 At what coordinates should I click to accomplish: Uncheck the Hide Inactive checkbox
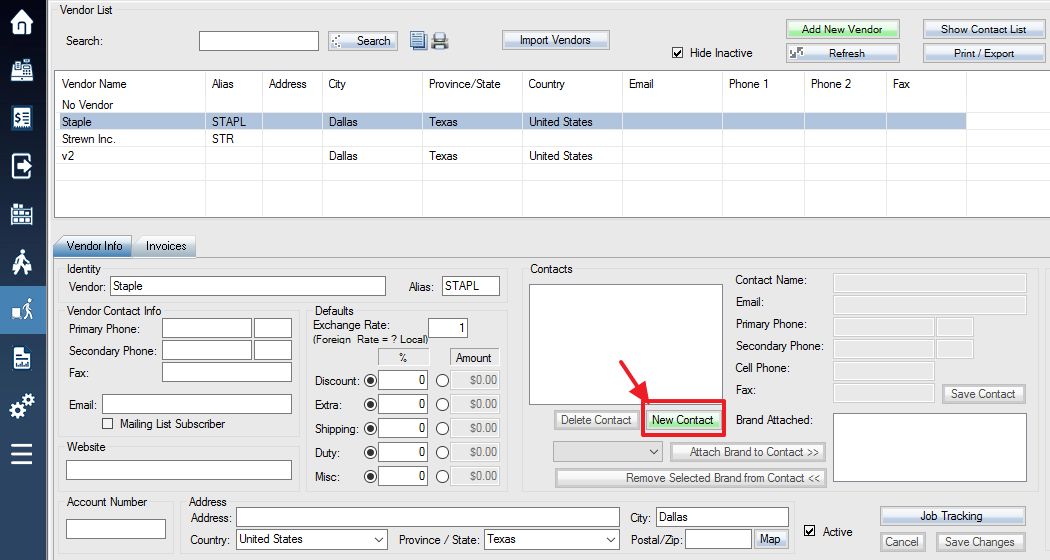click(x=678, y=53)
